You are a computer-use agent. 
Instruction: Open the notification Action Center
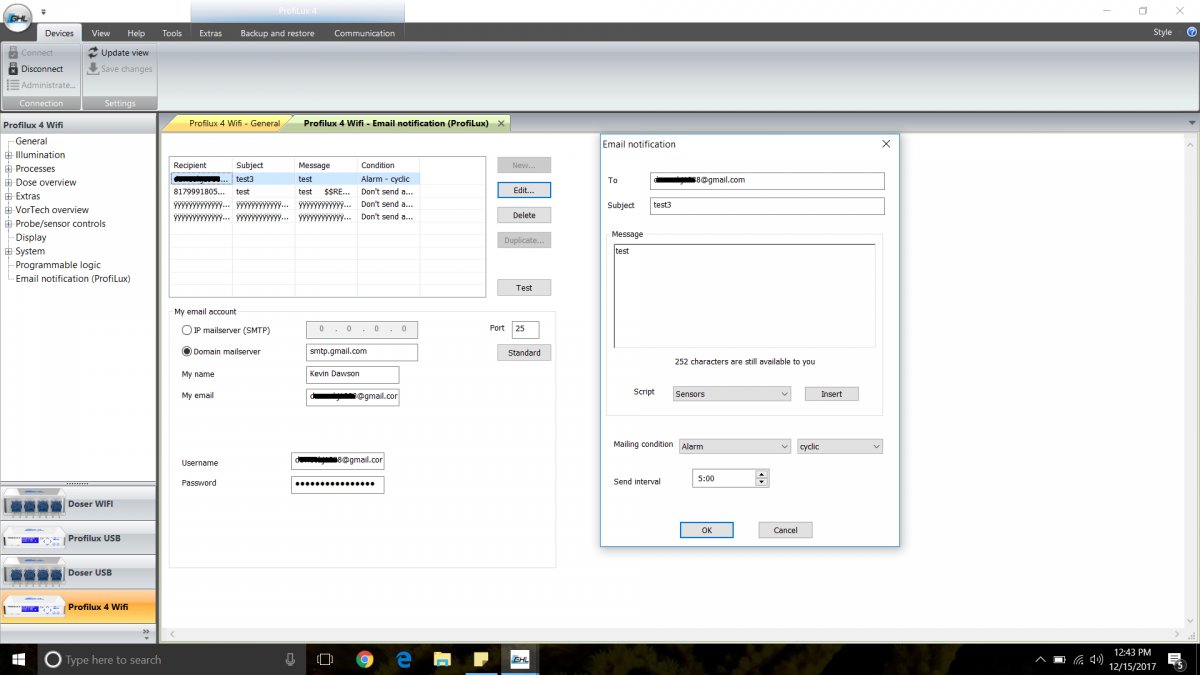pyautogui.click(x=1177, y=660)
